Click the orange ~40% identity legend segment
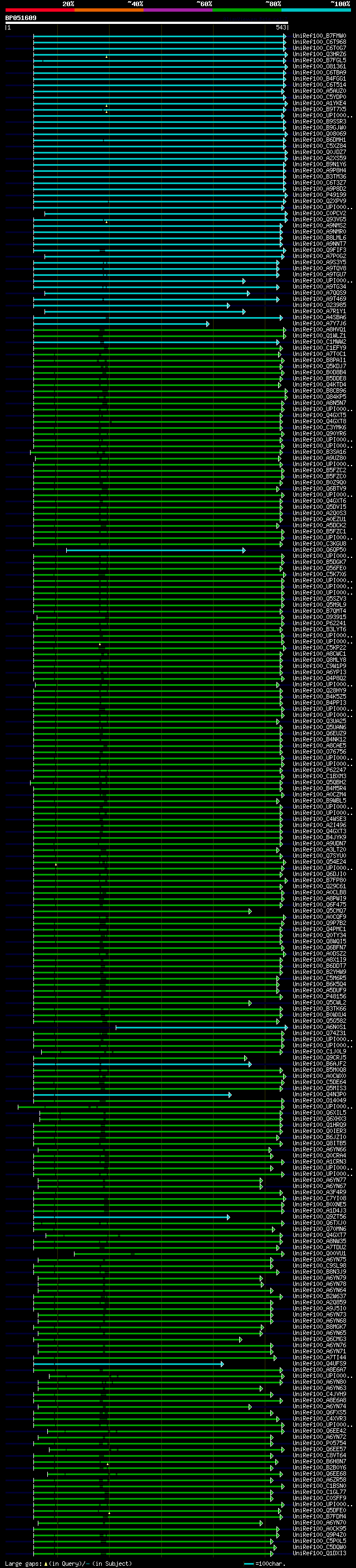Image resolution: width=356 pixels, height=1568 pixels. click(109, 11)
